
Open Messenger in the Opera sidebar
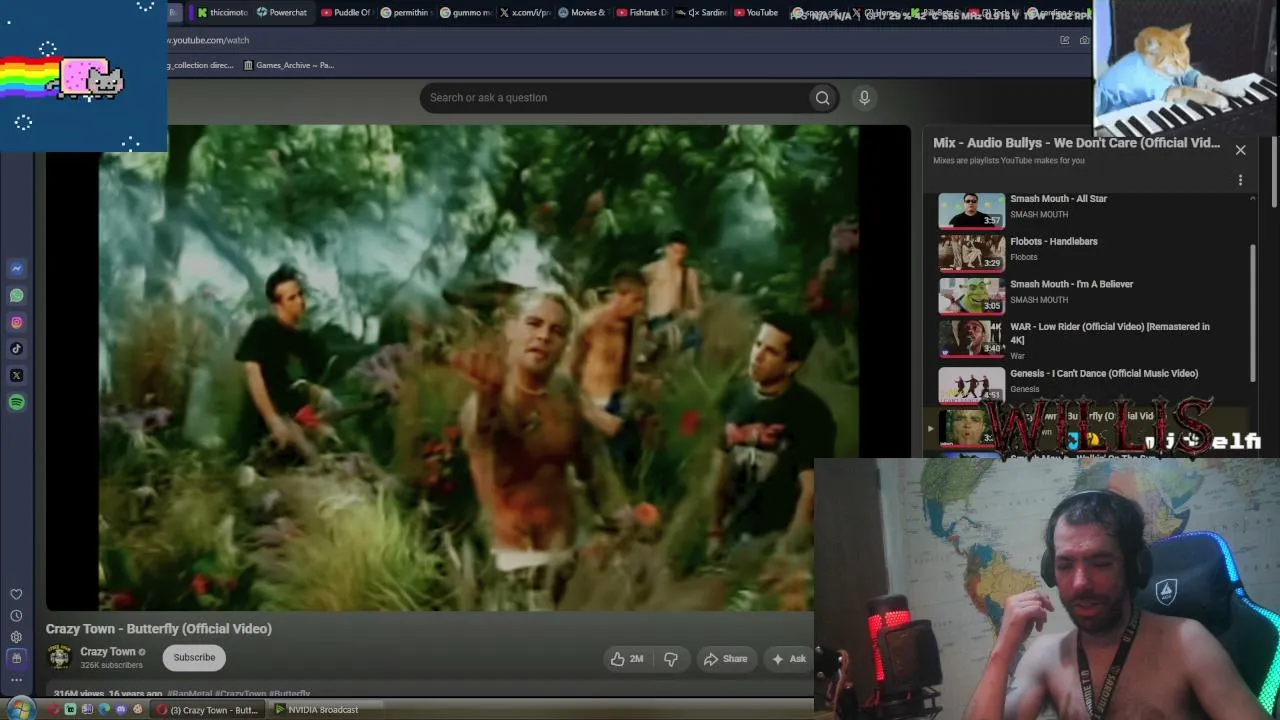pos(16,269)
